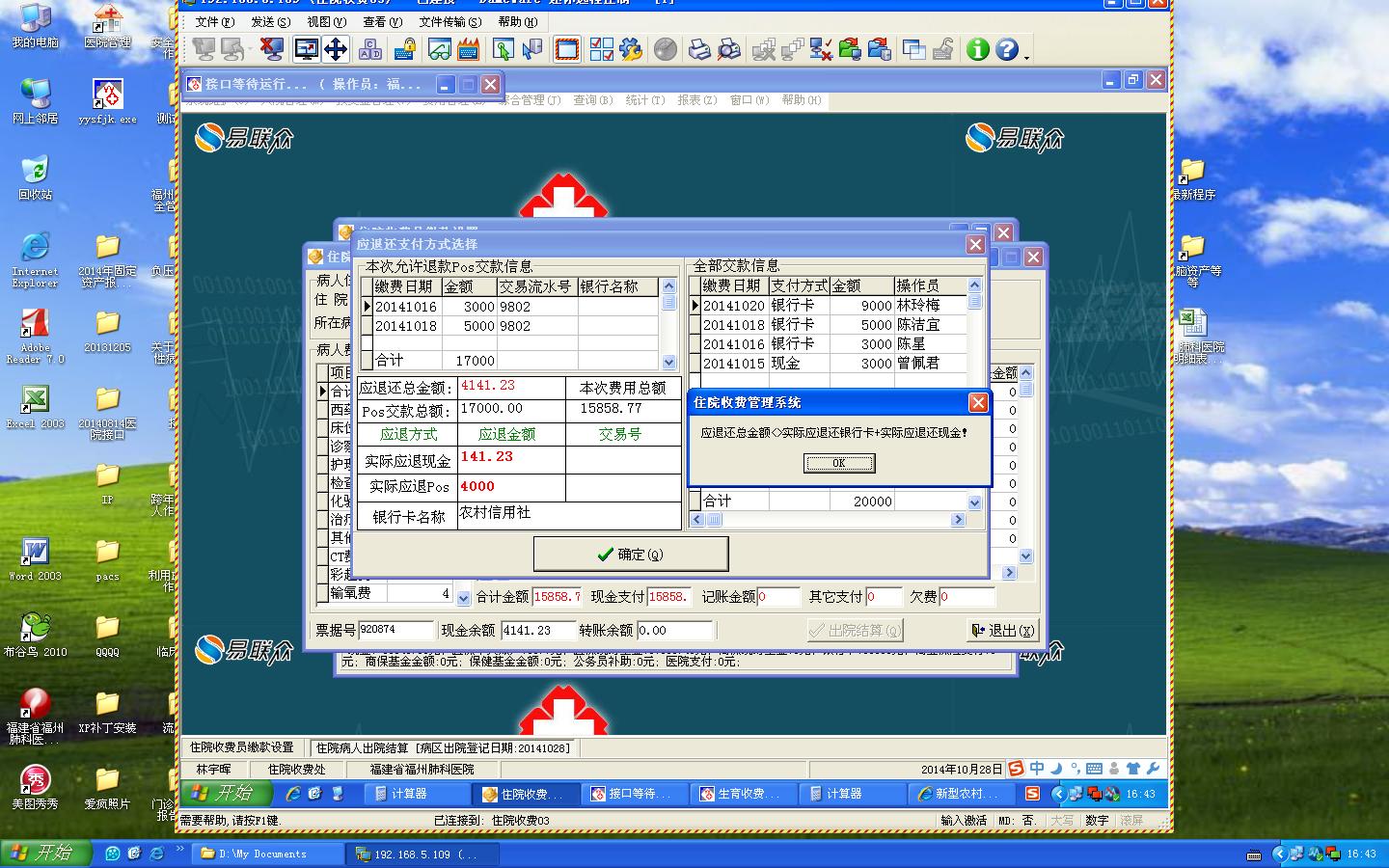Expand the dropdown arrow next to 输氧费 row
This screenshot has height=868, width=1389.
[x=463, y=598]
